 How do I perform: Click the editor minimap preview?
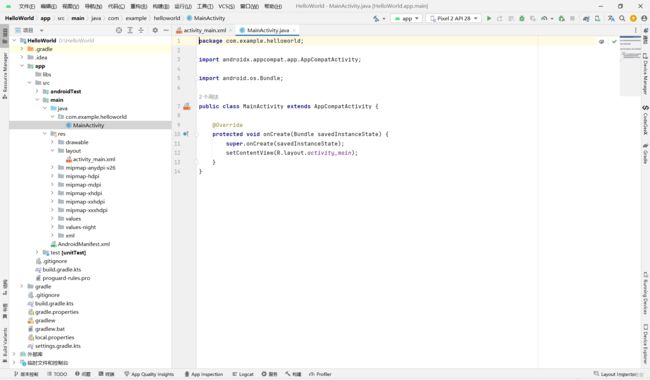pos(630,66)
